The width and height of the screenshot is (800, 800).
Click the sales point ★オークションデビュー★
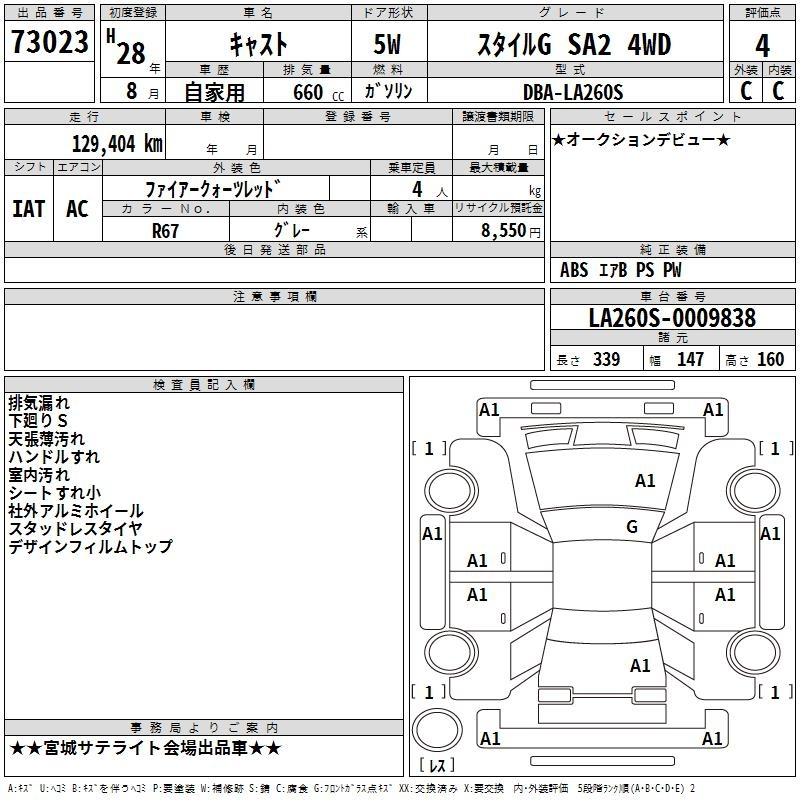tap(641, 140)
